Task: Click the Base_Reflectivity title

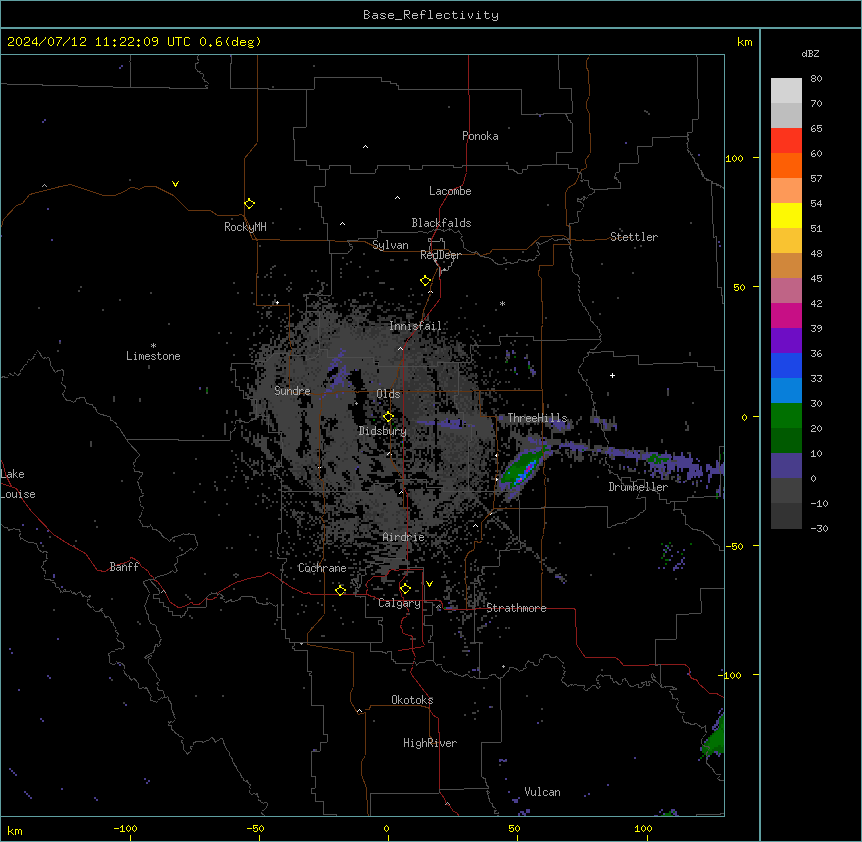Action: point(431,15)
